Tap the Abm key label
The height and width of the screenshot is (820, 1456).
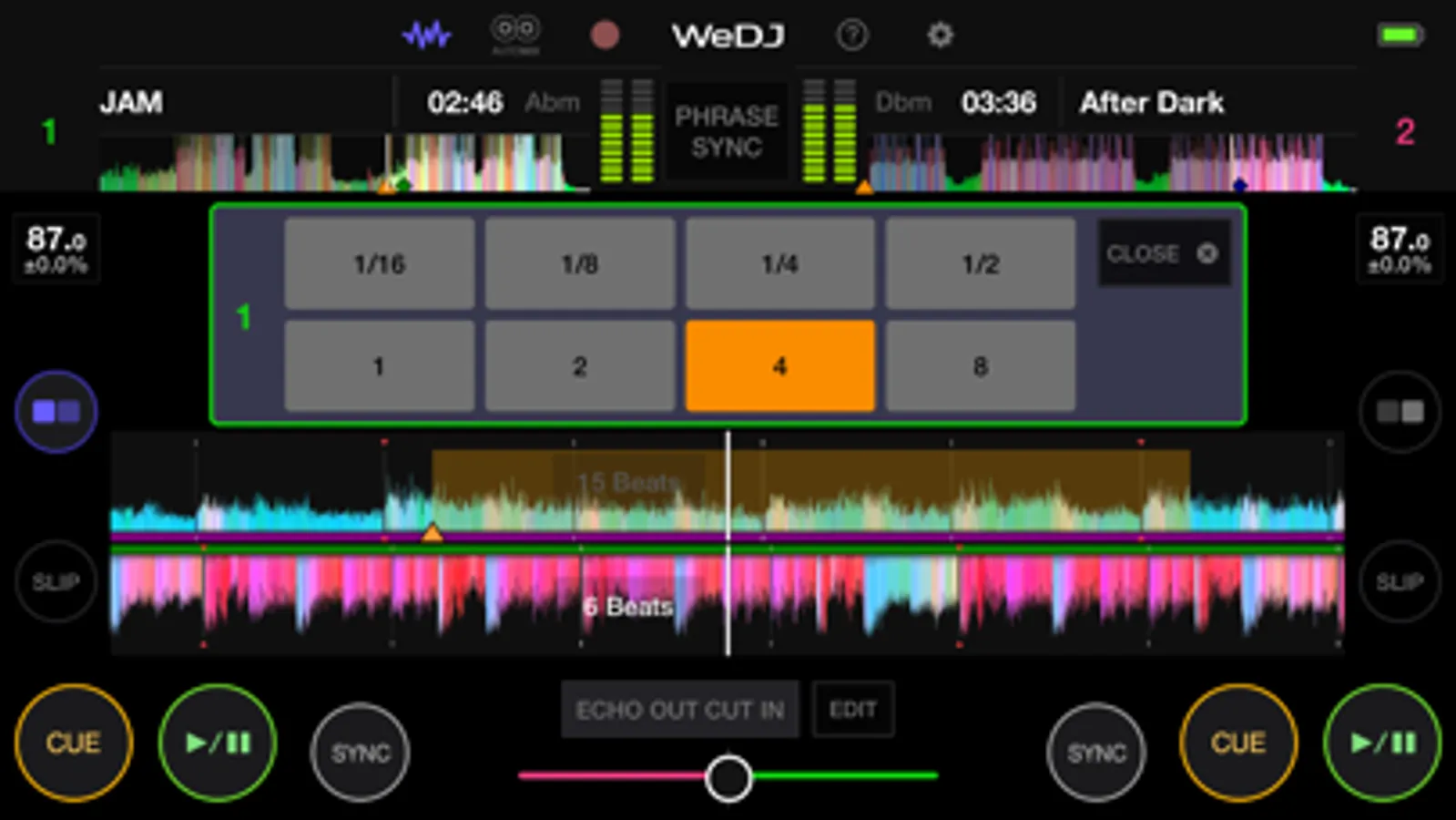coord(553,102)
